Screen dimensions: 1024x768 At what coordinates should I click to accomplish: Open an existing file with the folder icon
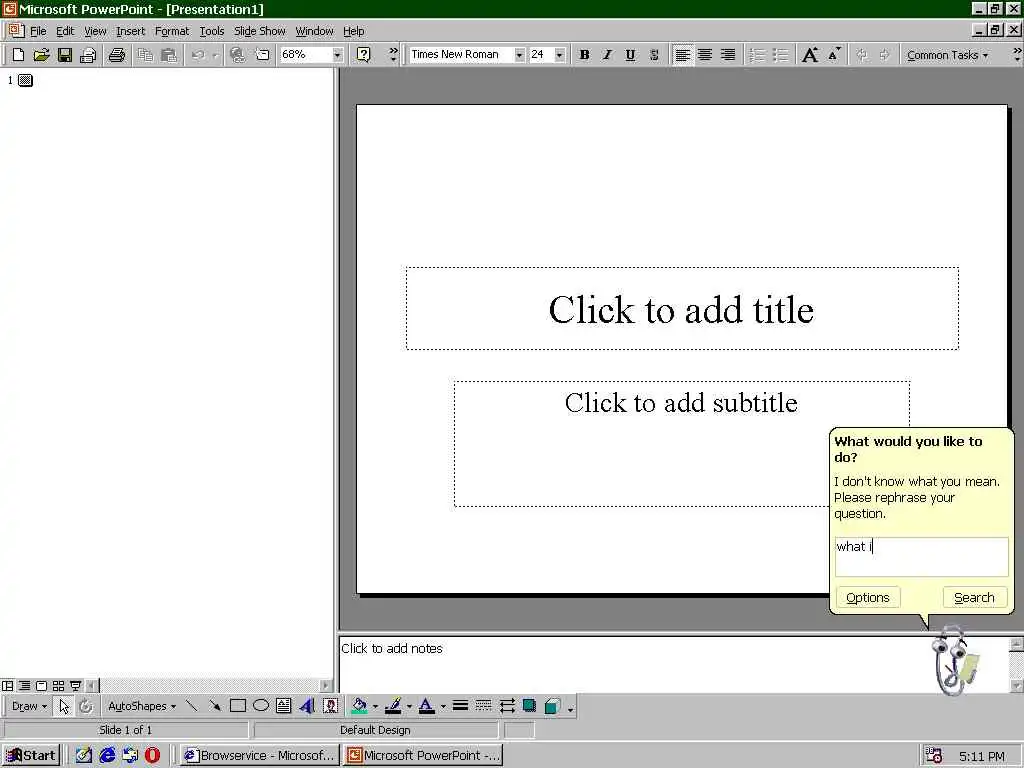(x=41, y=55)
